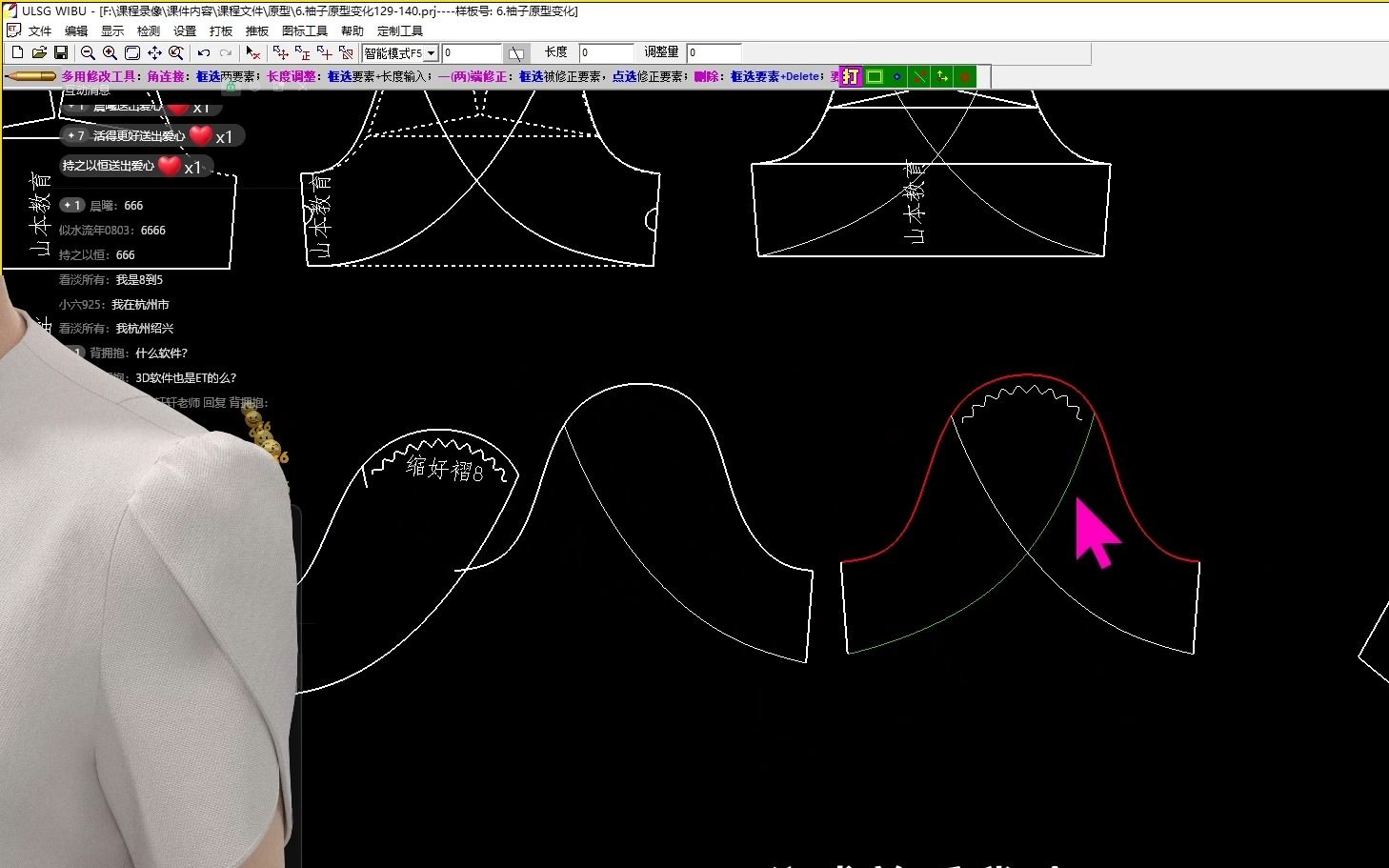
Task: Zoom in with the plus magnifier
Action: point(110,53)
